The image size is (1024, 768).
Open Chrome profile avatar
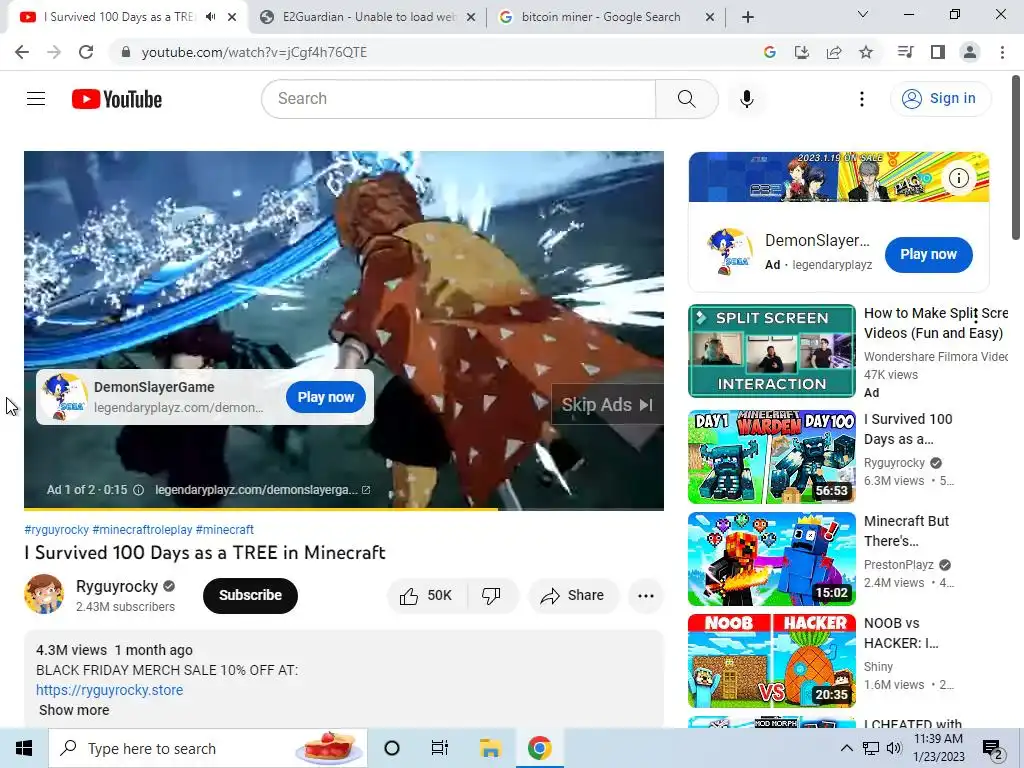point(970,52)
